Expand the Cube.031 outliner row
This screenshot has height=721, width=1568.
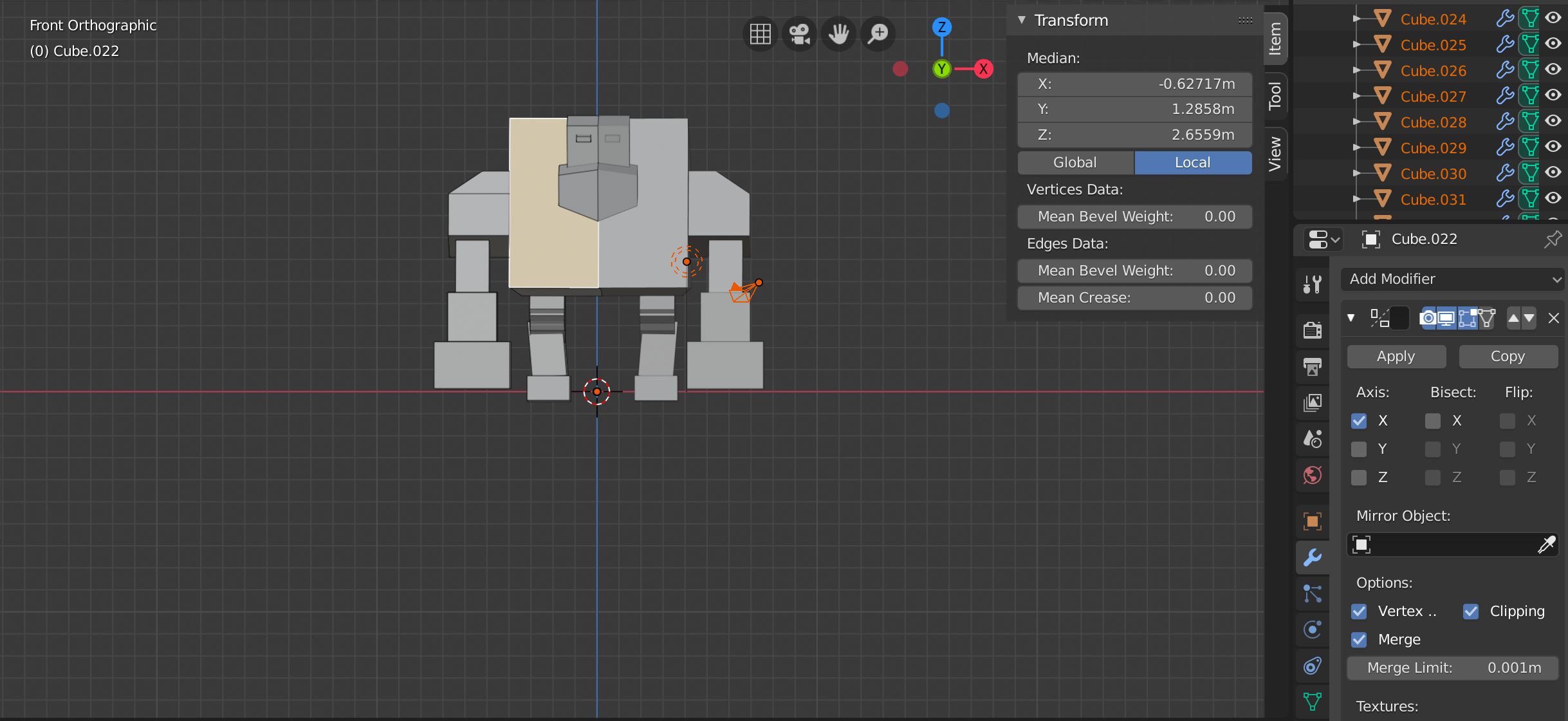point(1356,199)
